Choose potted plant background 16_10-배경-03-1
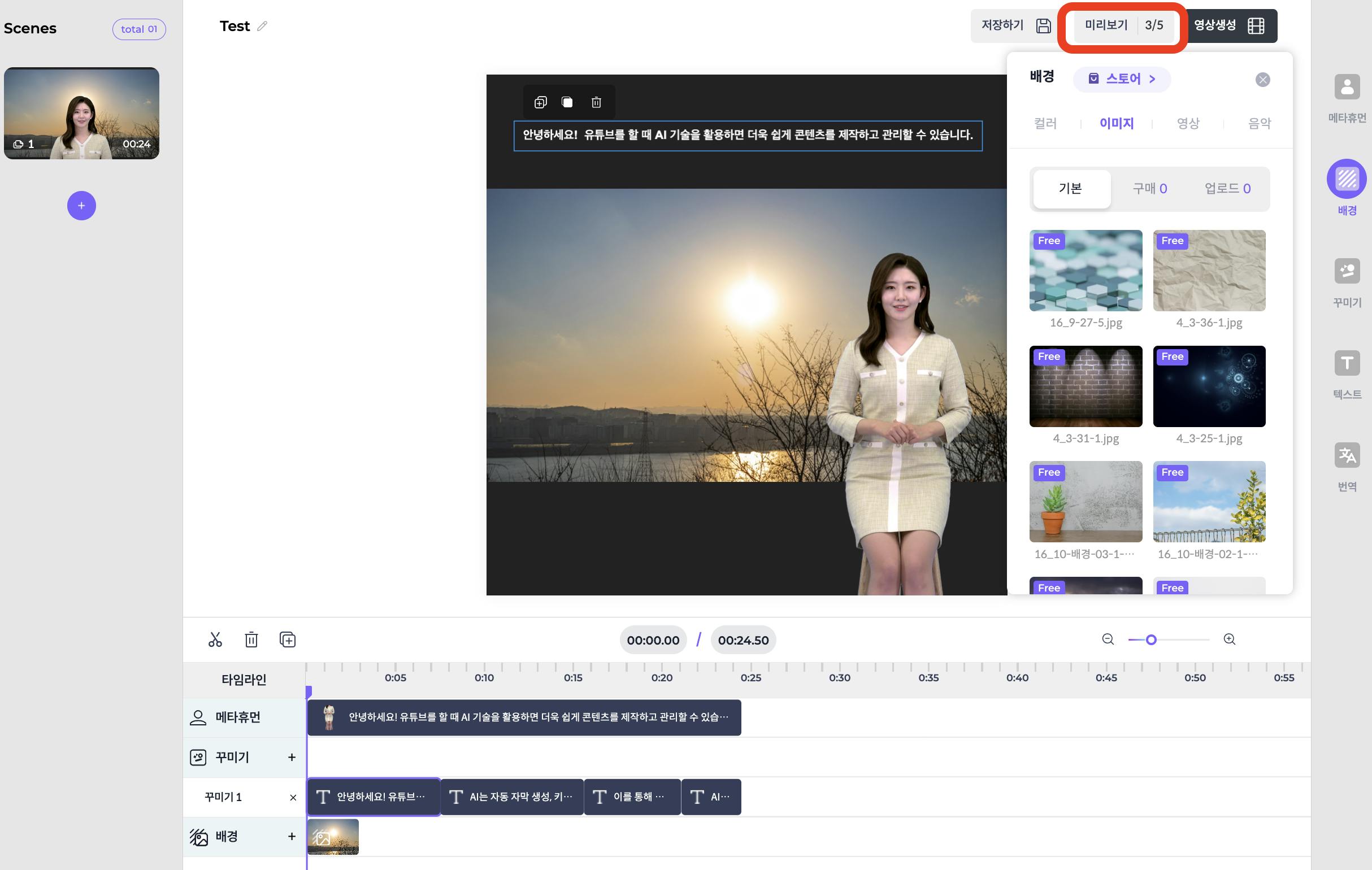The image size is (1372, 870). click(x=1086, y=502)
